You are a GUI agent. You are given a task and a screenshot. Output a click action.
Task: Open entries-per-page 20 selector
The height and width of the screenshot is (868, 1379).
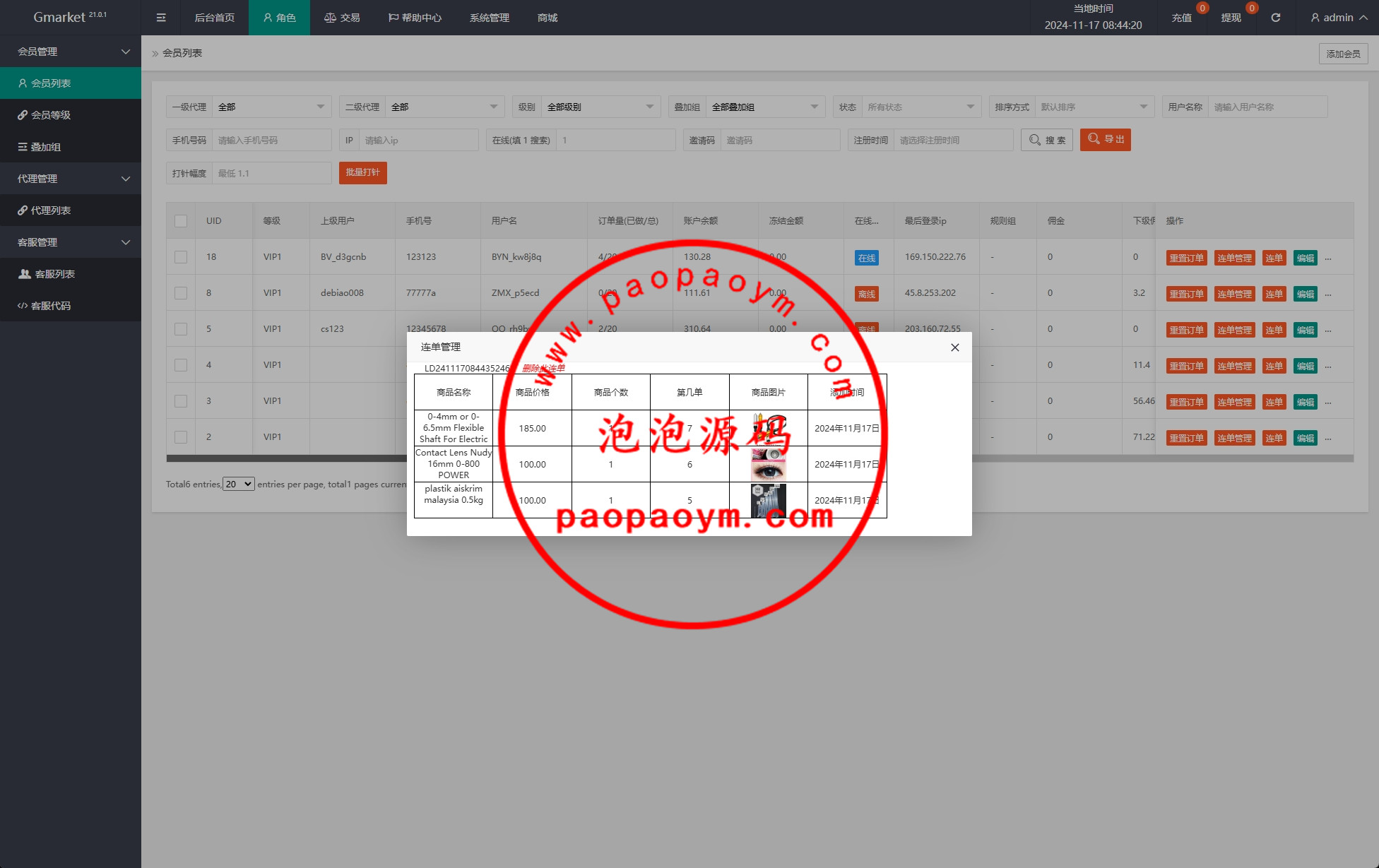(x=239, y=484)
